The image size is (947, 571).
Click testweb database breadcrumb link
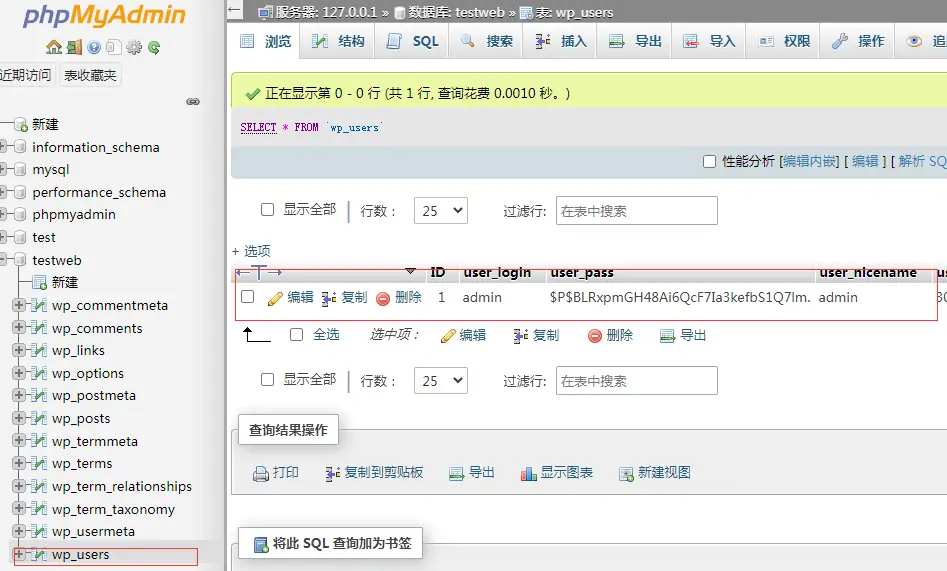(480, 12)
